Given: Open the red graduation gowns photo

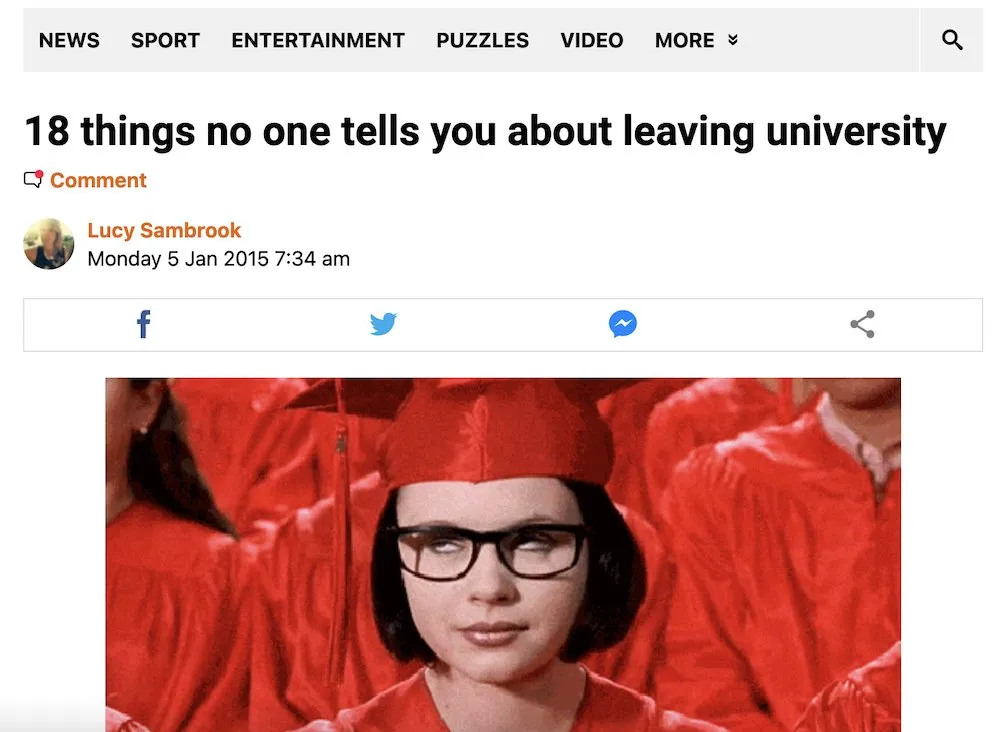Looking at the screenshot, I should tap(503, 555).
